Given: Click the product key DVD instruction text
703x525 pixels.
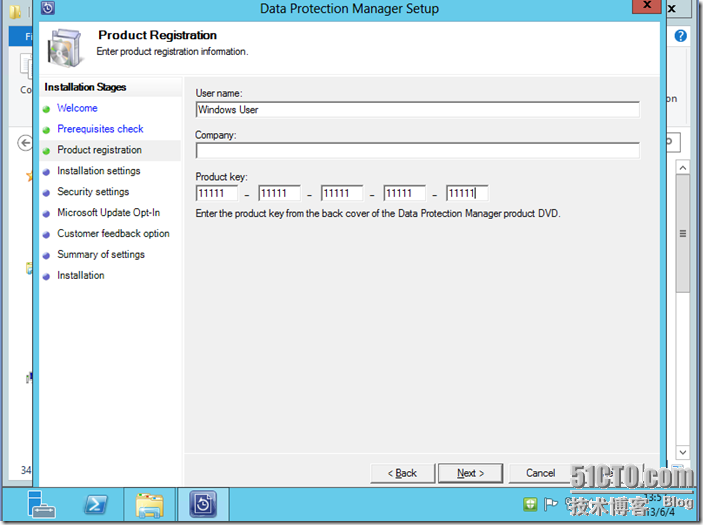Looking at the screenshot, I should (x=378, y=213).
